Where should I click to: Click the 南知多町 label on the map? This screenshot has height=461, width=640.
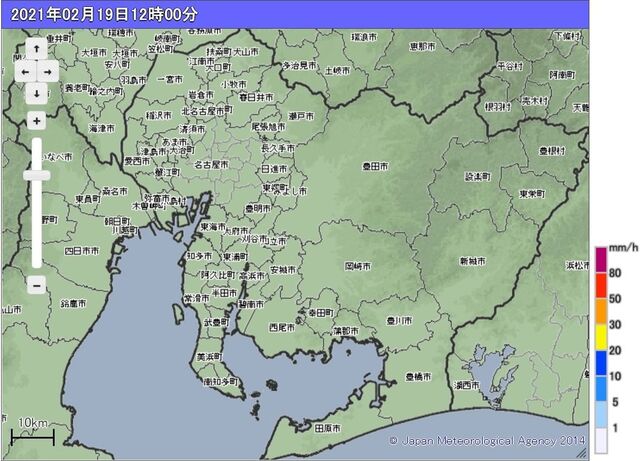(220, 382)
